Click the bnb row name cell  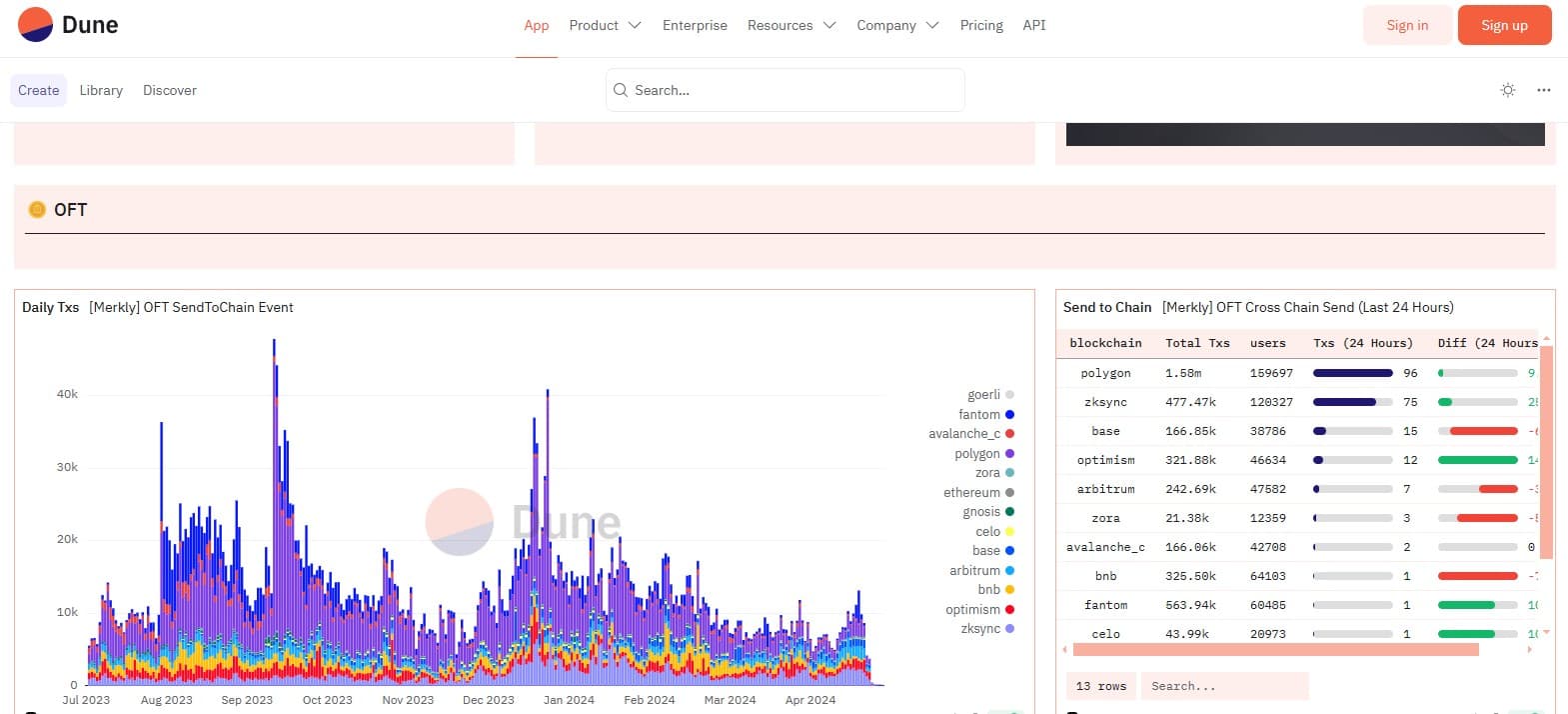(1105, 576)
